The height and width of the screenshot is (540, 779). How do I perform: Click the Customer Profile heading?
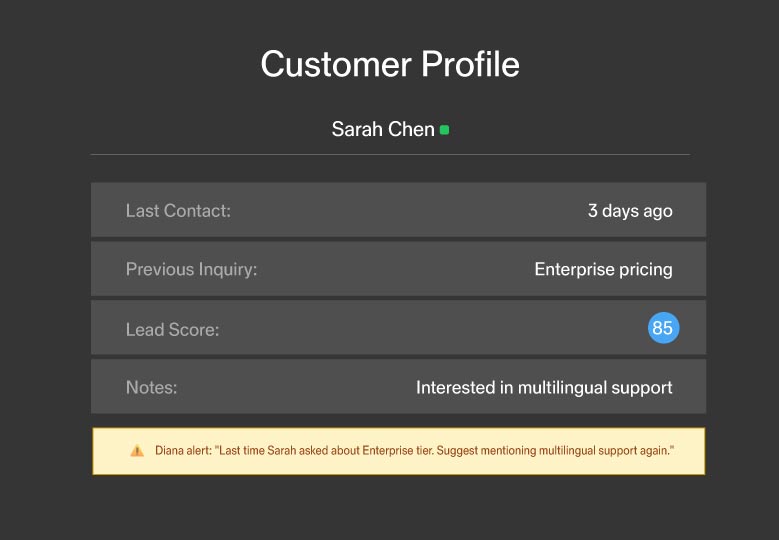390,65
